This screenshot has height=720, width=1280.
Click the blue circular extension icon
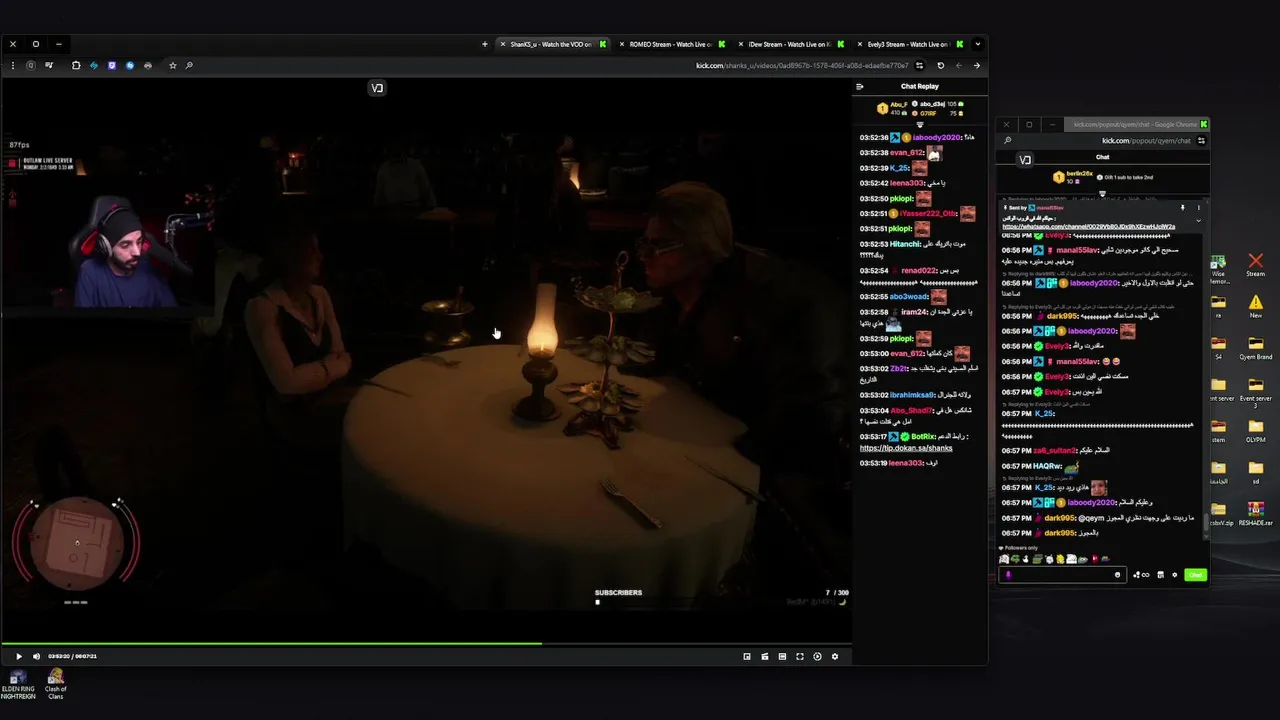pos(130,65)
